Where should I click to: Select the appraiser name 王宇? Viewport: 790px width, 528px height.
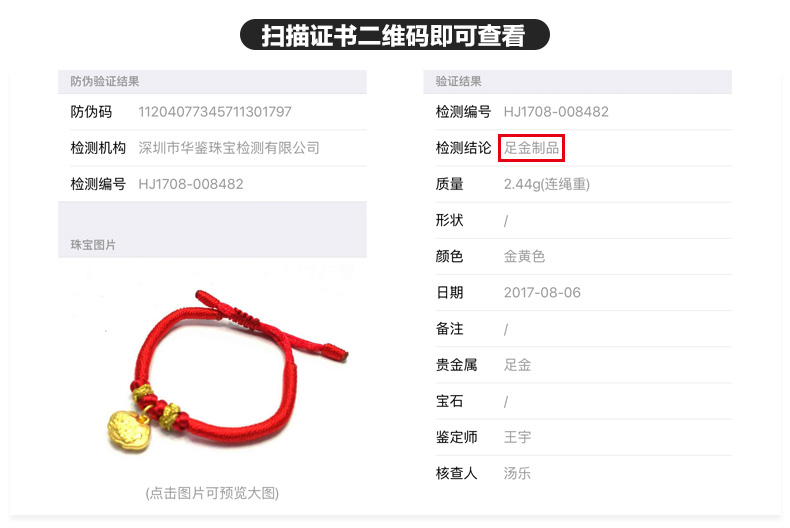[x=517, y=437]
